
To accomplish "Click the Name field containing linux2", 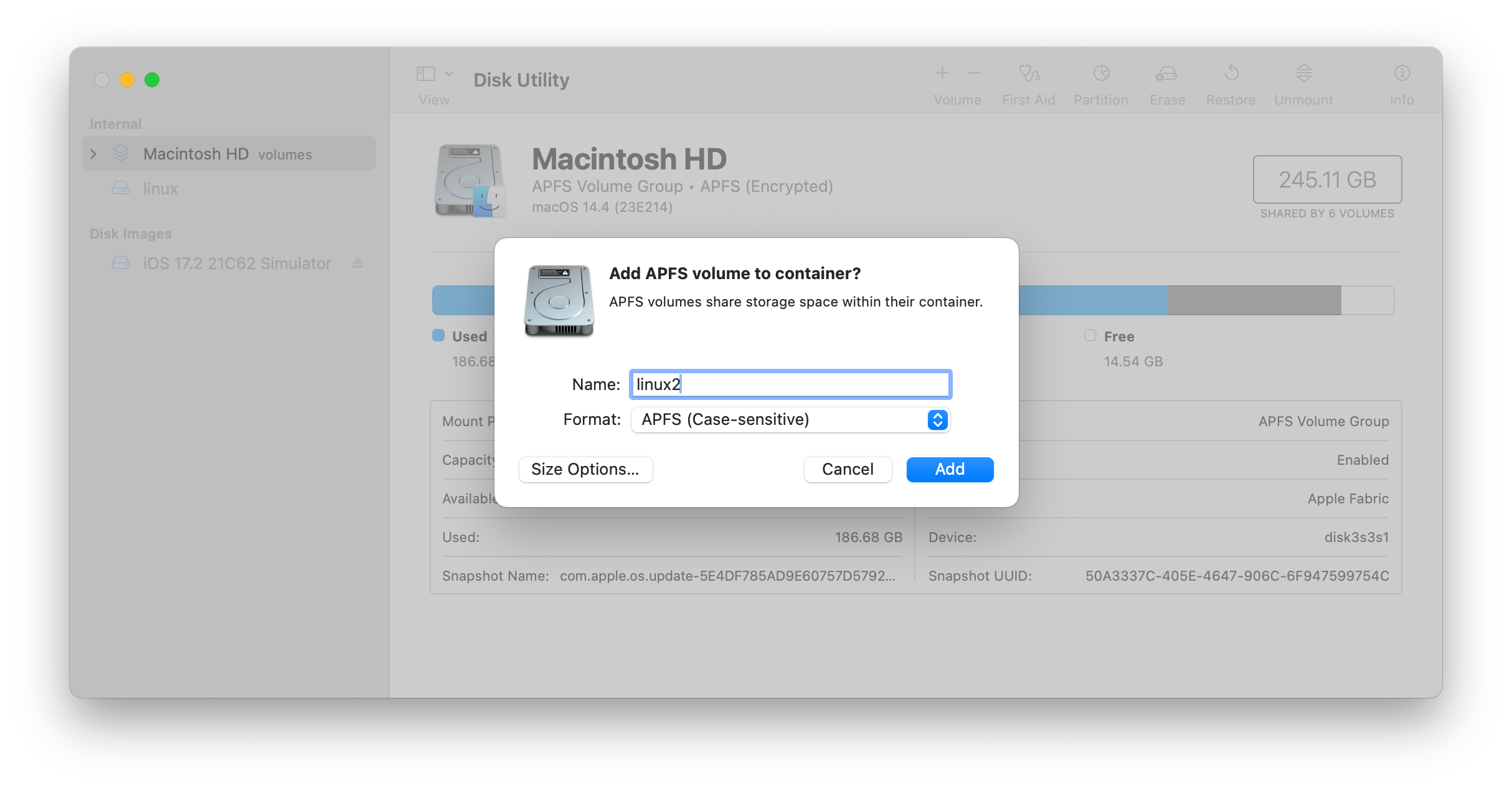I will point(790,384).
